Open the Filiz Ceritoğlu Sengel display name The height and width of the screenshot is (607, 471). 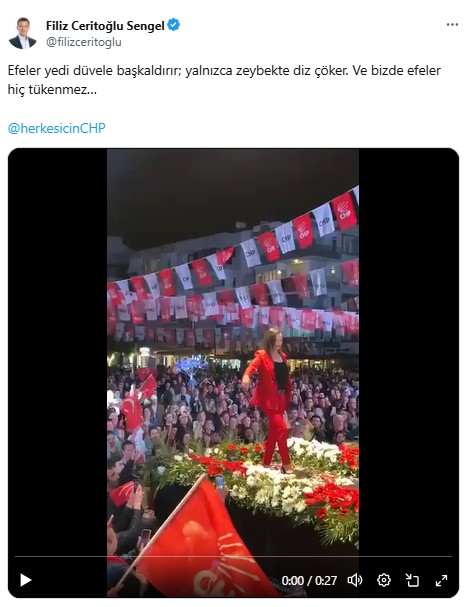point(105,26)
